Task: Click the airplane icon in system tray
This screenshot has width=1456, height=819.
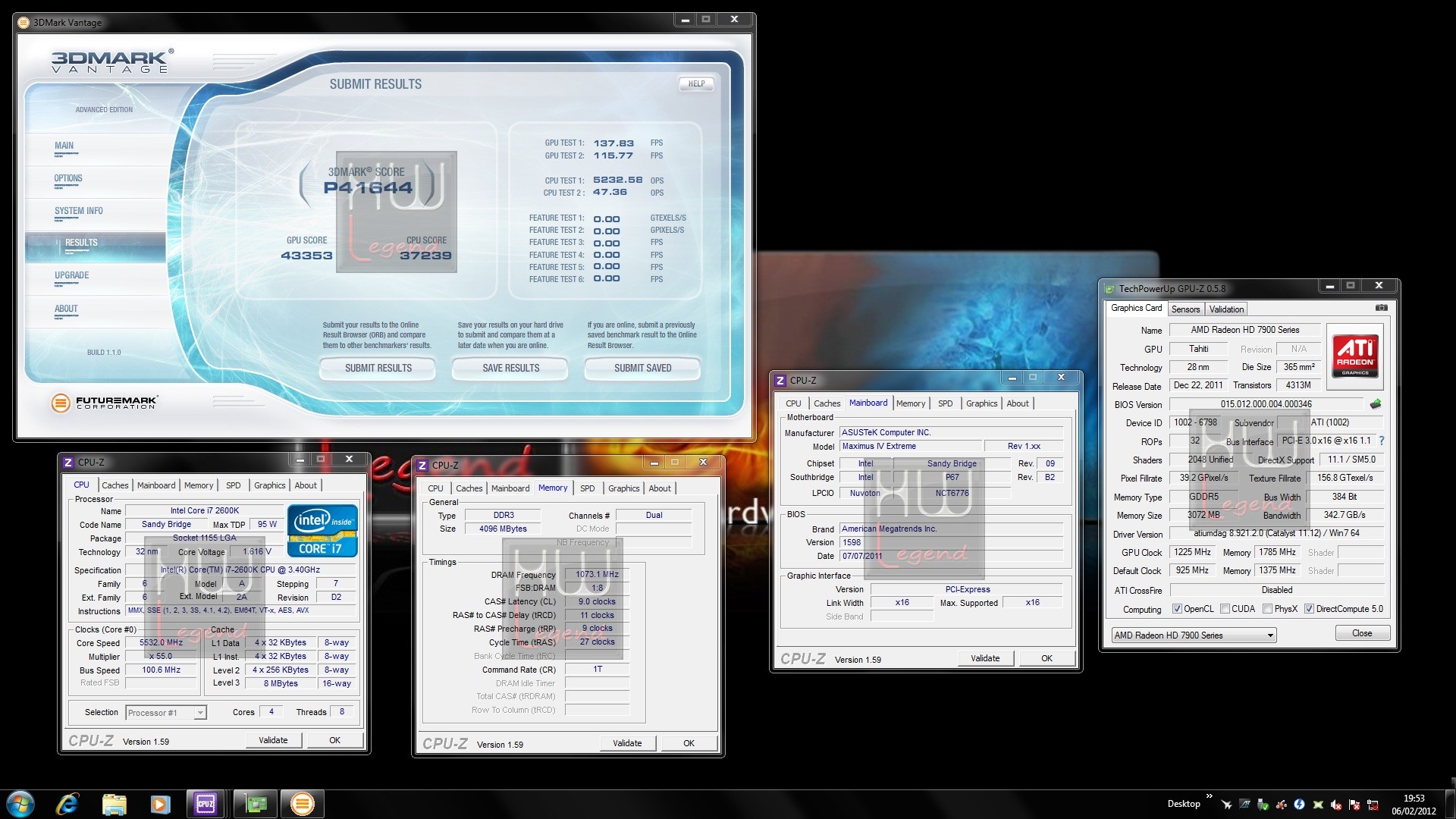Action: click(x=1226, y=804)
